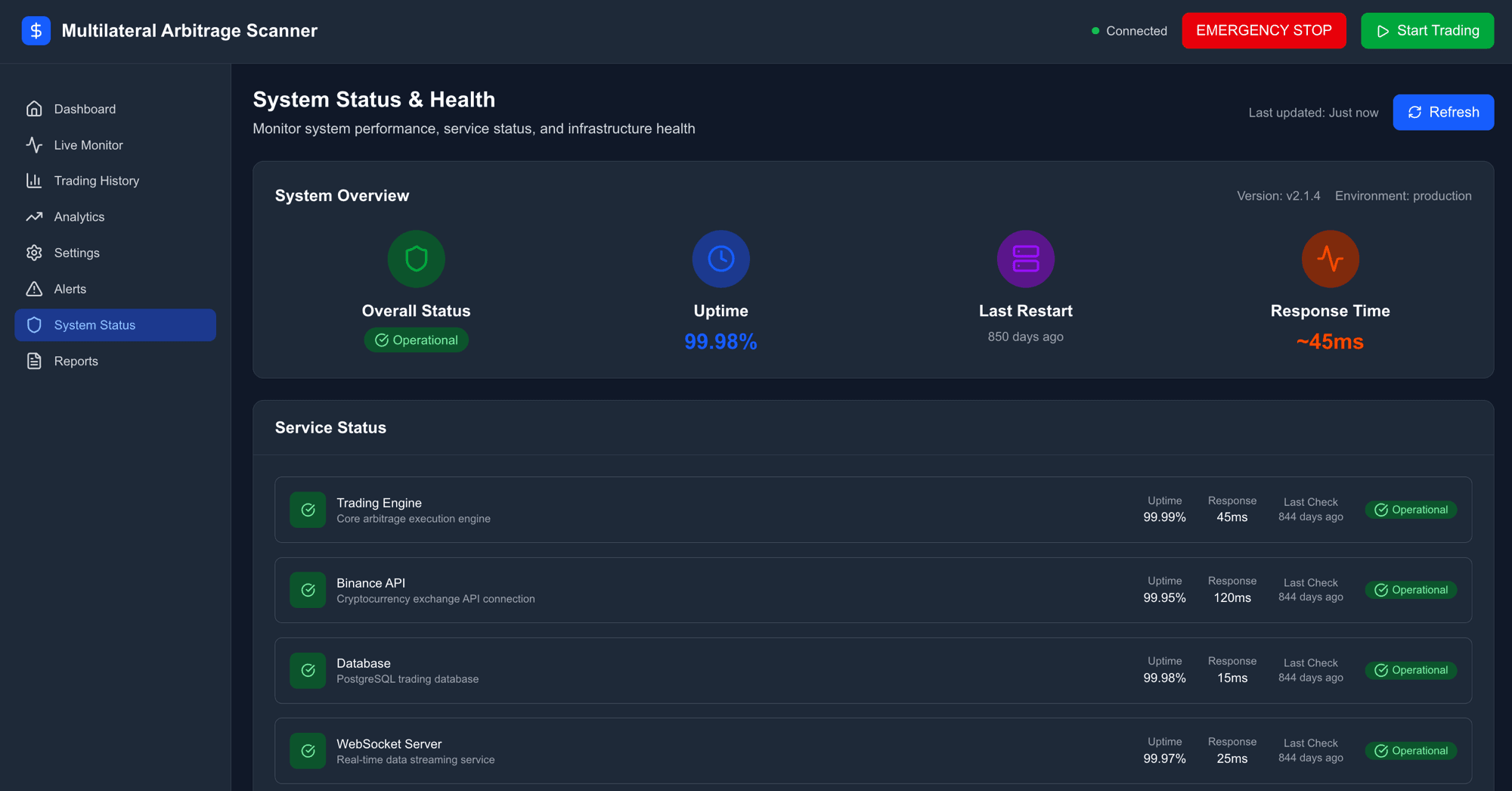Click the Dashboard home icon
The width and height of the screenshot is (1512, 791).
(x=34, y=109)
